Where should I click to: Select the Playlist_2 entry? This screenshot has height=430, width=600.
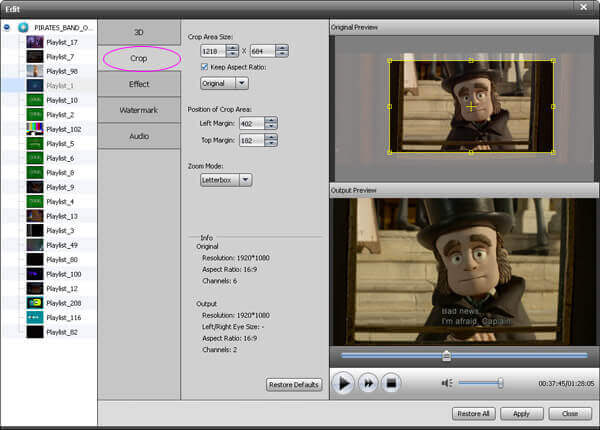(60, 115)
